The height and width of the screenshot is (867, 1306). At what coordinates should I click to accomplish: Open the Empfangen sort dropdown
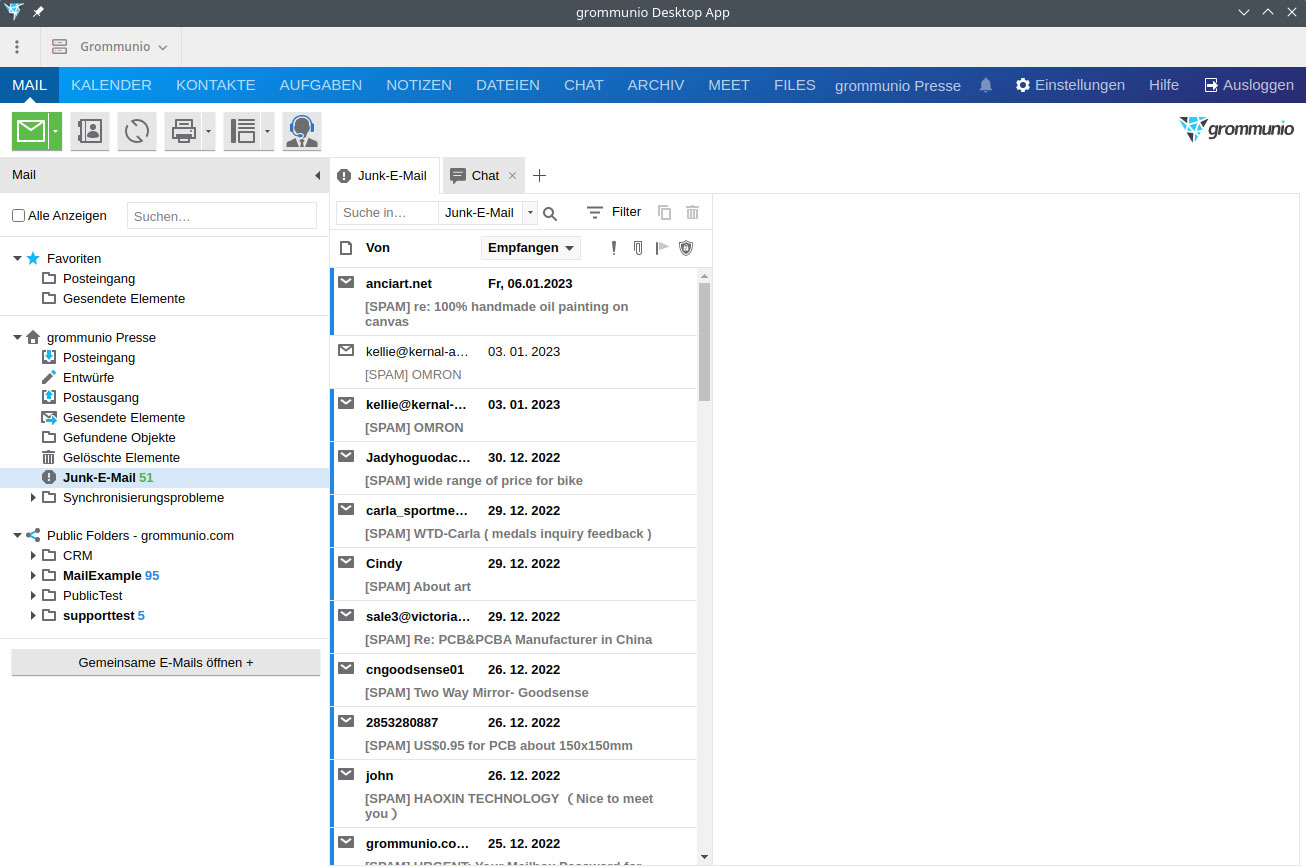click(x=530, y=247)
